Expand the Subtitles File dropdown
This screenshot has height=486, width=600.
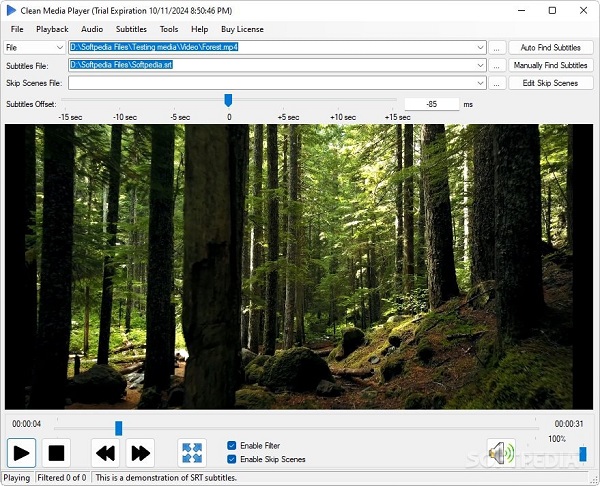(480, 65)
